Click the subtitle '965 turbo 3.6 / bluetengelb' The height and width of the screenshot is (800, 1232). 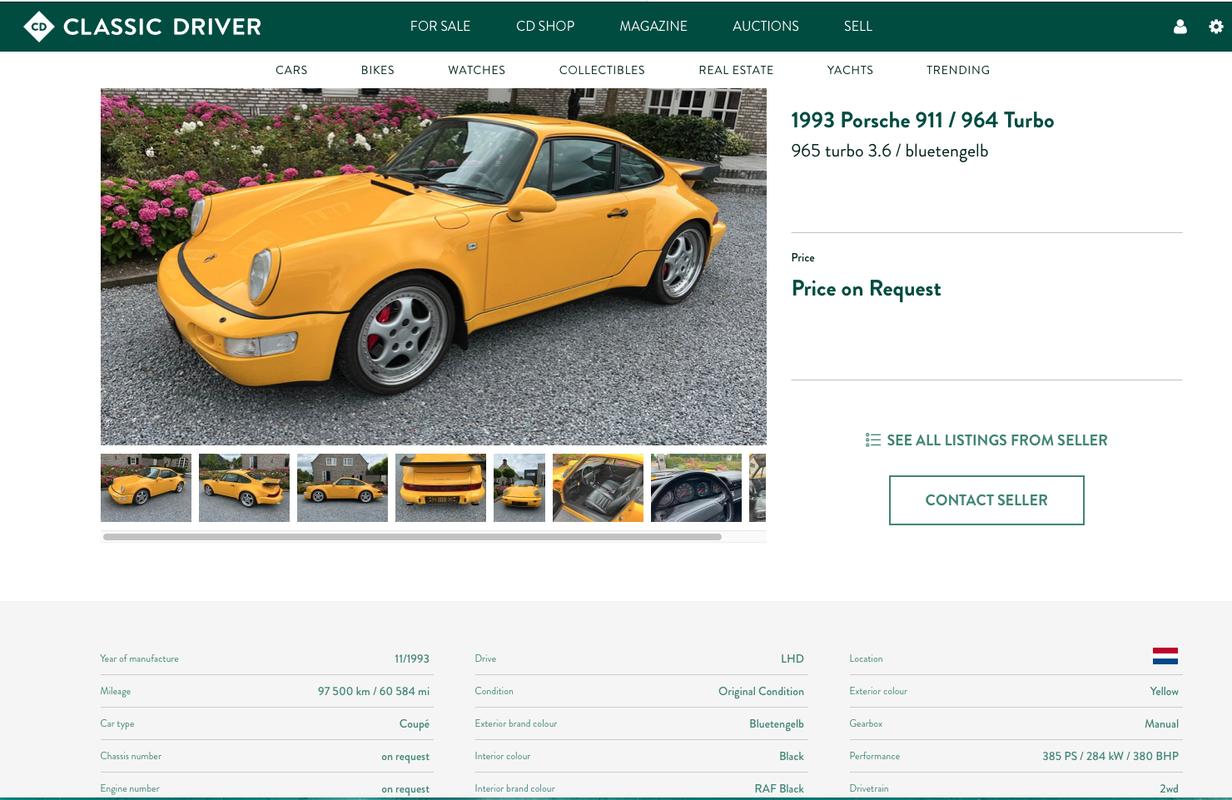[x=889, y=151]
